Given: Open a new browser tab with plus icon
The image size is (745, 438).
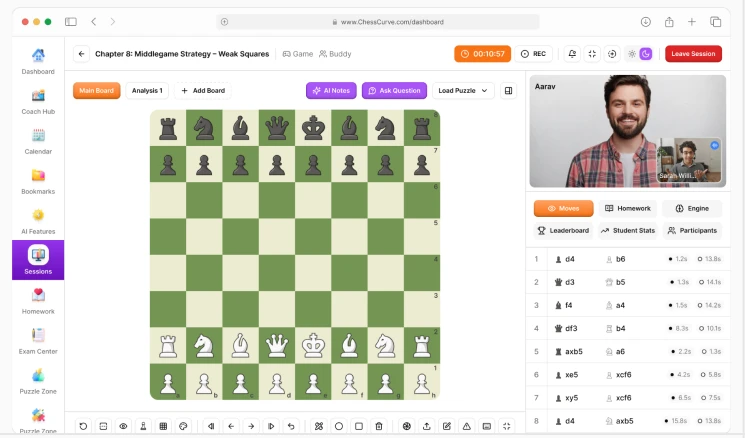Looking at the screenshot, I should coord(692,22).
